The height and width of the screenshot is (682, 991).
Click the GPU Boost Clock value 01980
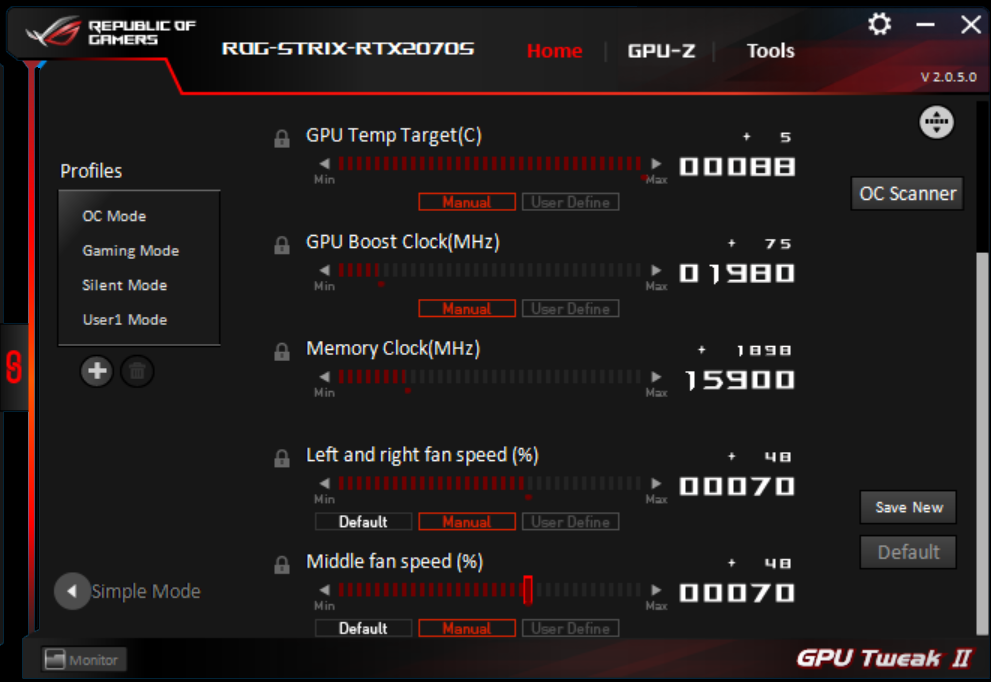point(737,274)
